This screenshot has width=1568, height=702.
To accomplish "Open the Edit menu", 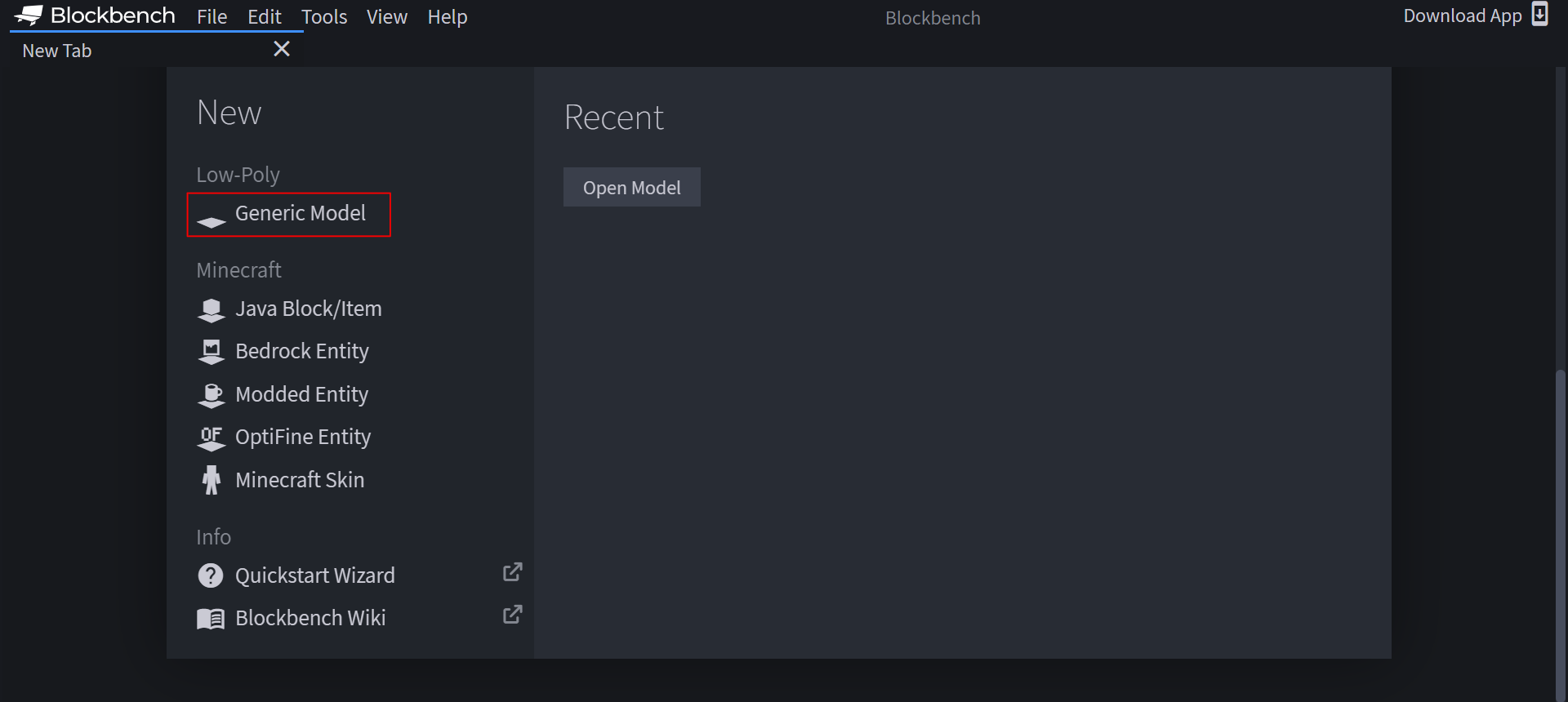I will (265, 16).
